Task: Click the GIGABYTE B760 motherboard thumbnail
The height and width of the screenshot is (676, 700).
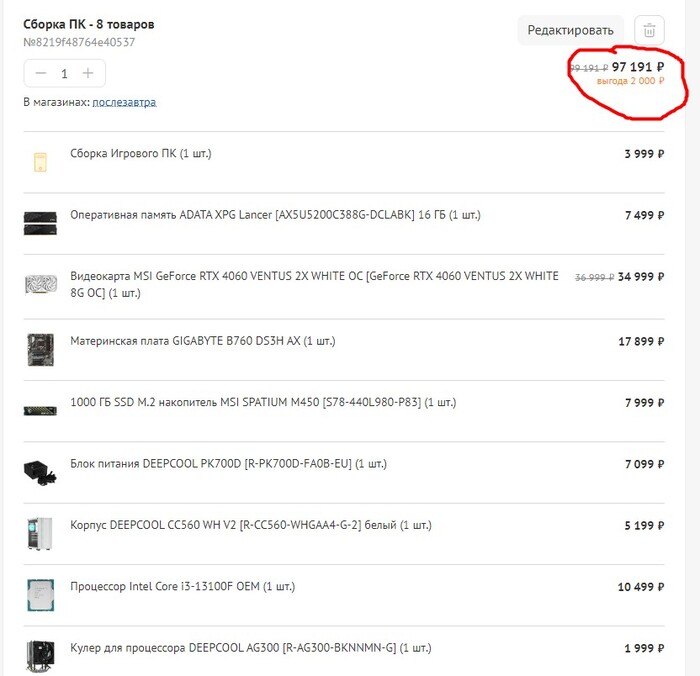Action: 40,348
